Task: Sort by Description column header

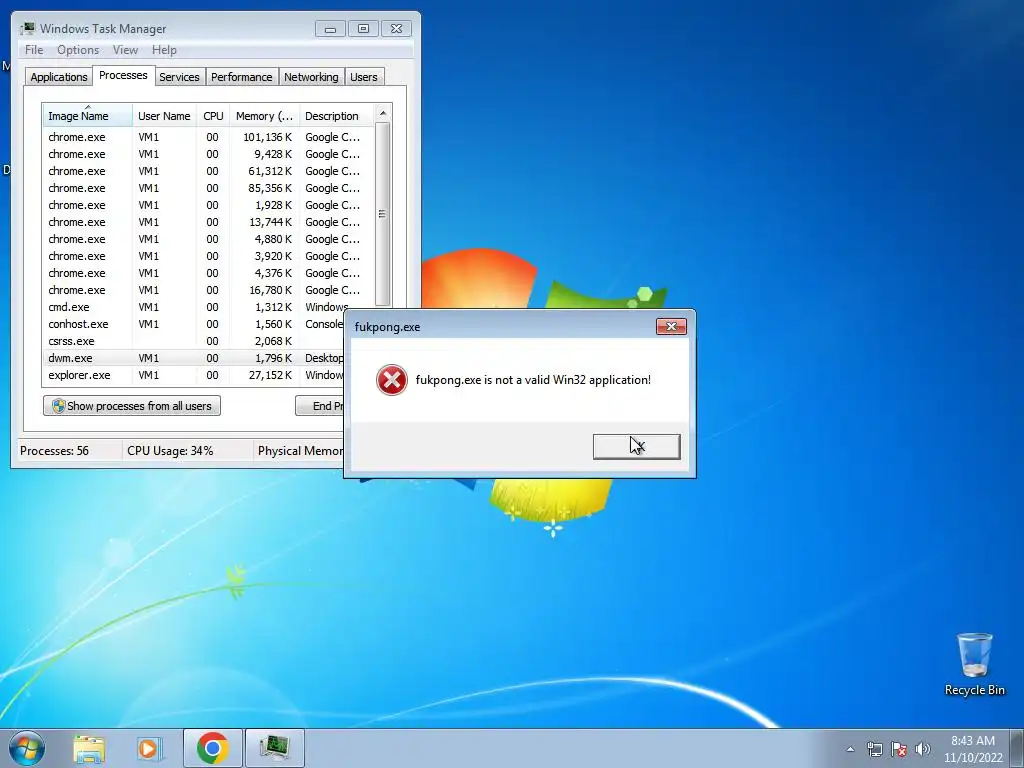Action: pyautogui.click(x=336, y=116)
